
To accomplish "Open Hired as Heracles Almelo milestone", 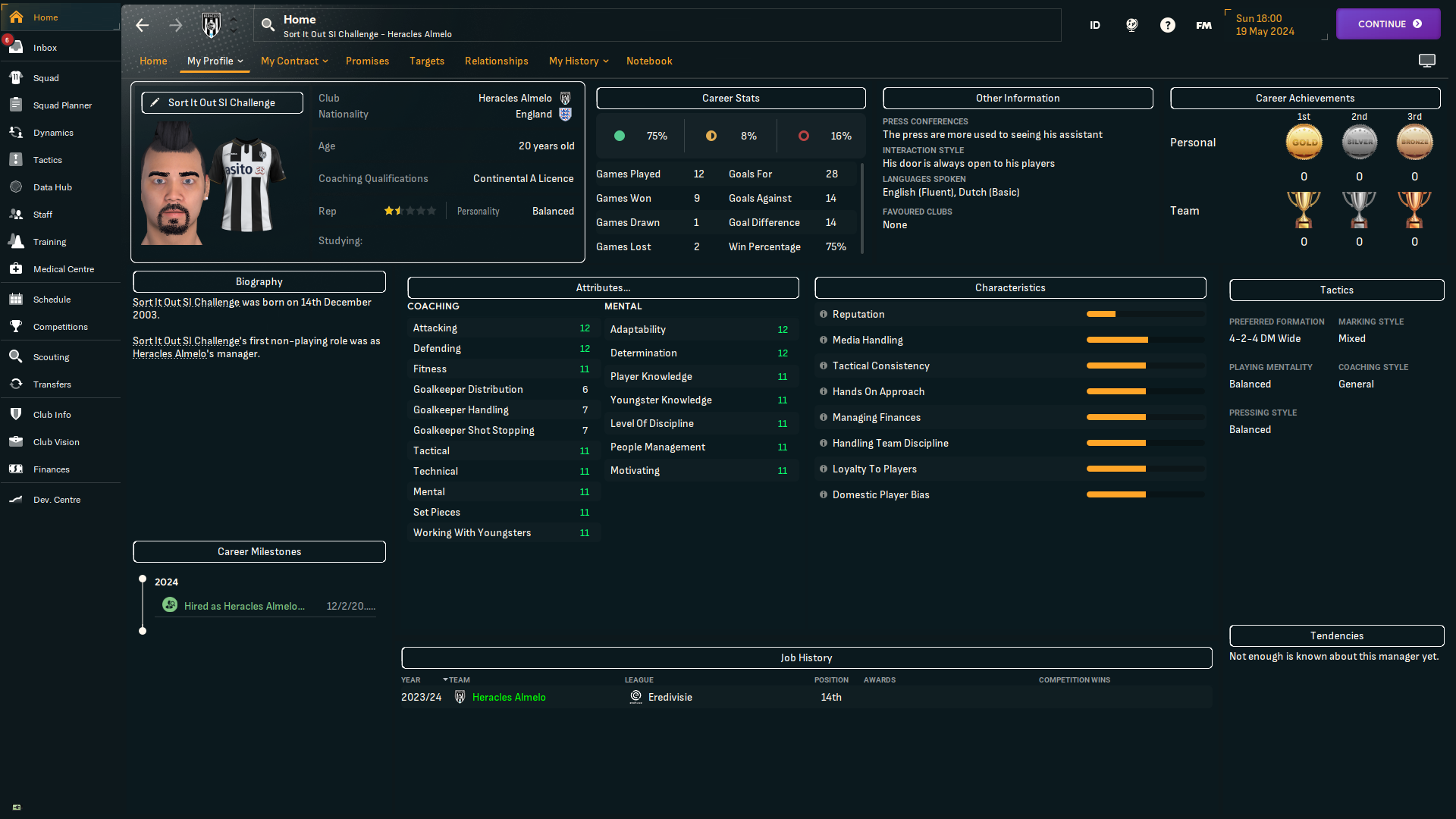I will coord(244,606).
